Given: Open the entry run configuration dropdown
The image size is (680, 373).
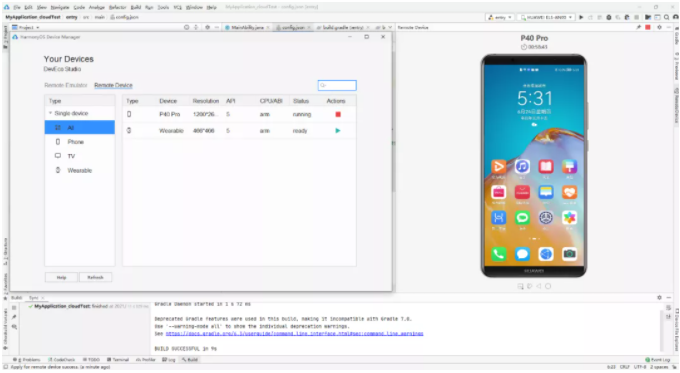Looking at the screenshot, I should tap(500, 17).
